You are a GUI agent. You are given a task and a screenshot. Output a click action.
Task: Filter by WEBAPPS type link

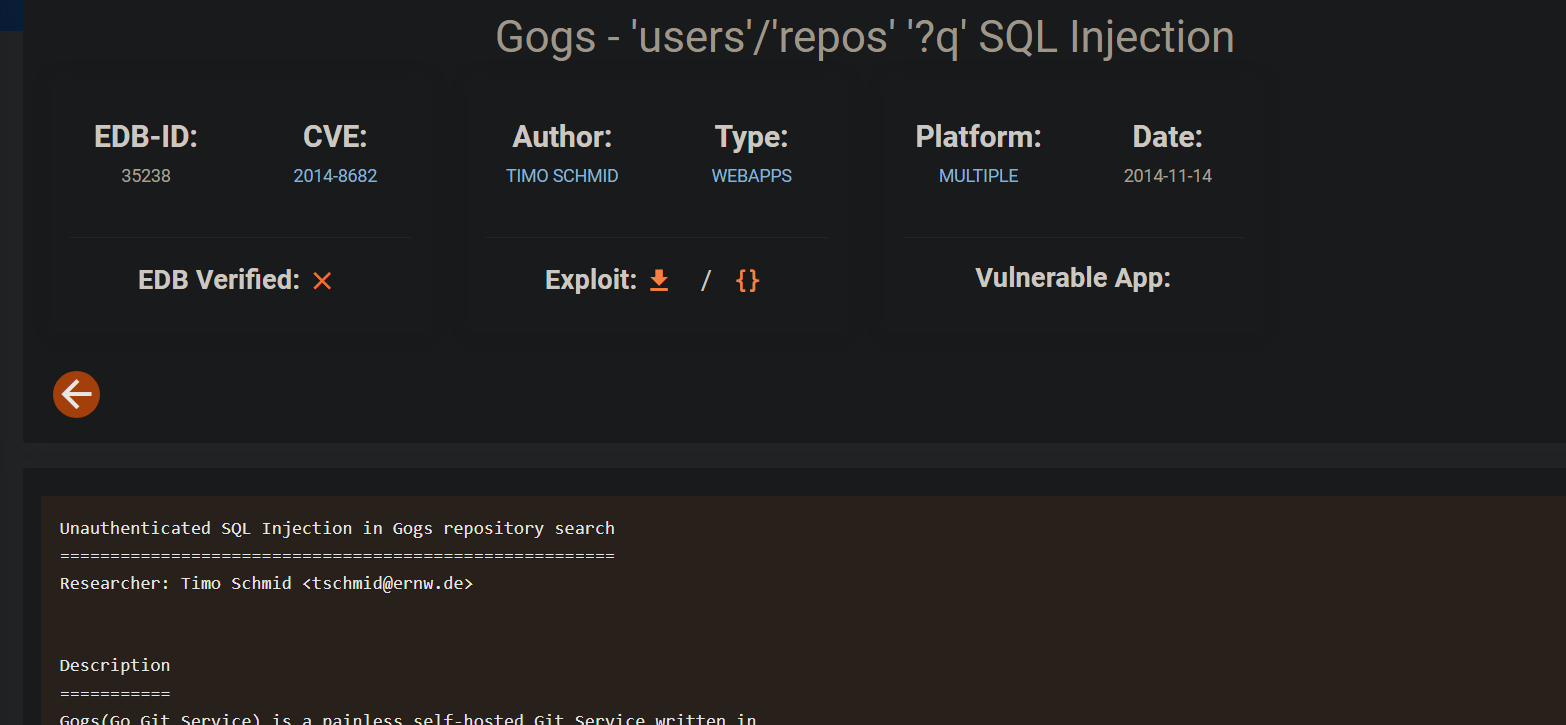751,176
